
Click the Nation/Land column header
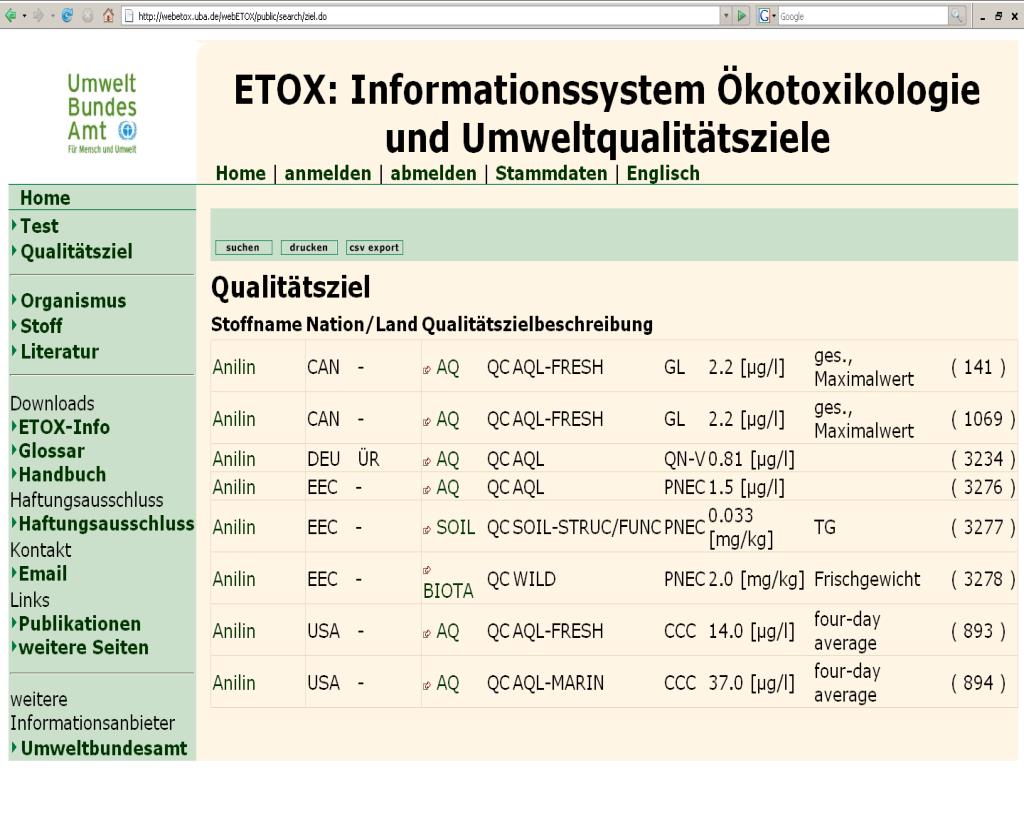tap(362, 324)
